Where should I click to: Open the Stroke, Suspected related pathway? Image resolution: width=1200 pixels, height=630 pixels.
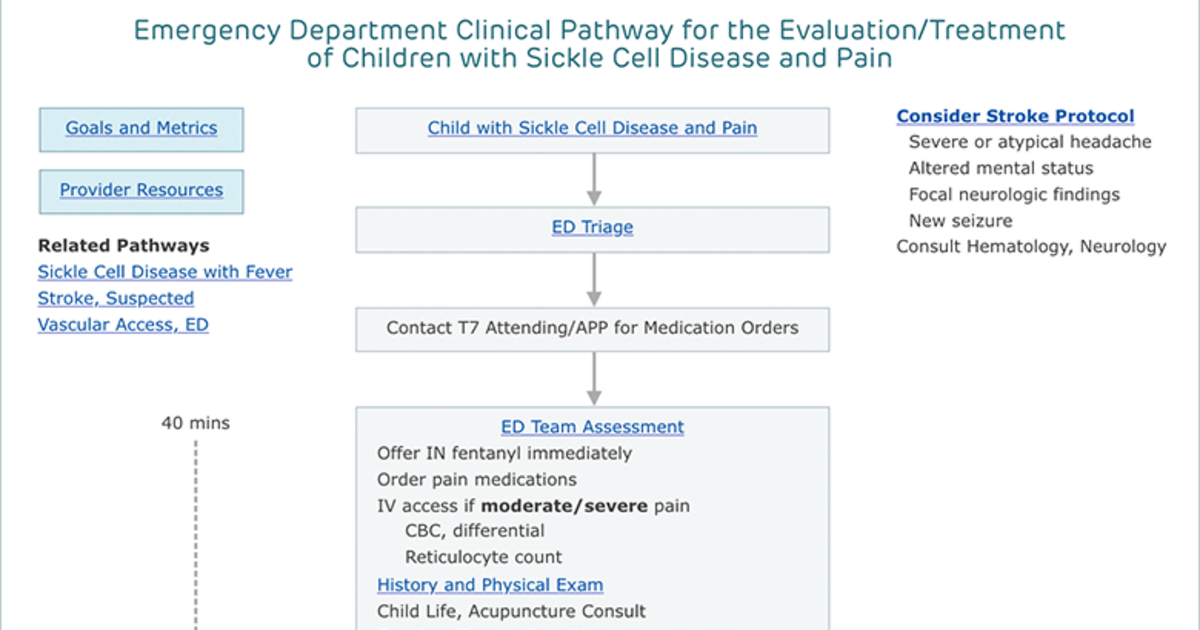click(x=116, y=298)
